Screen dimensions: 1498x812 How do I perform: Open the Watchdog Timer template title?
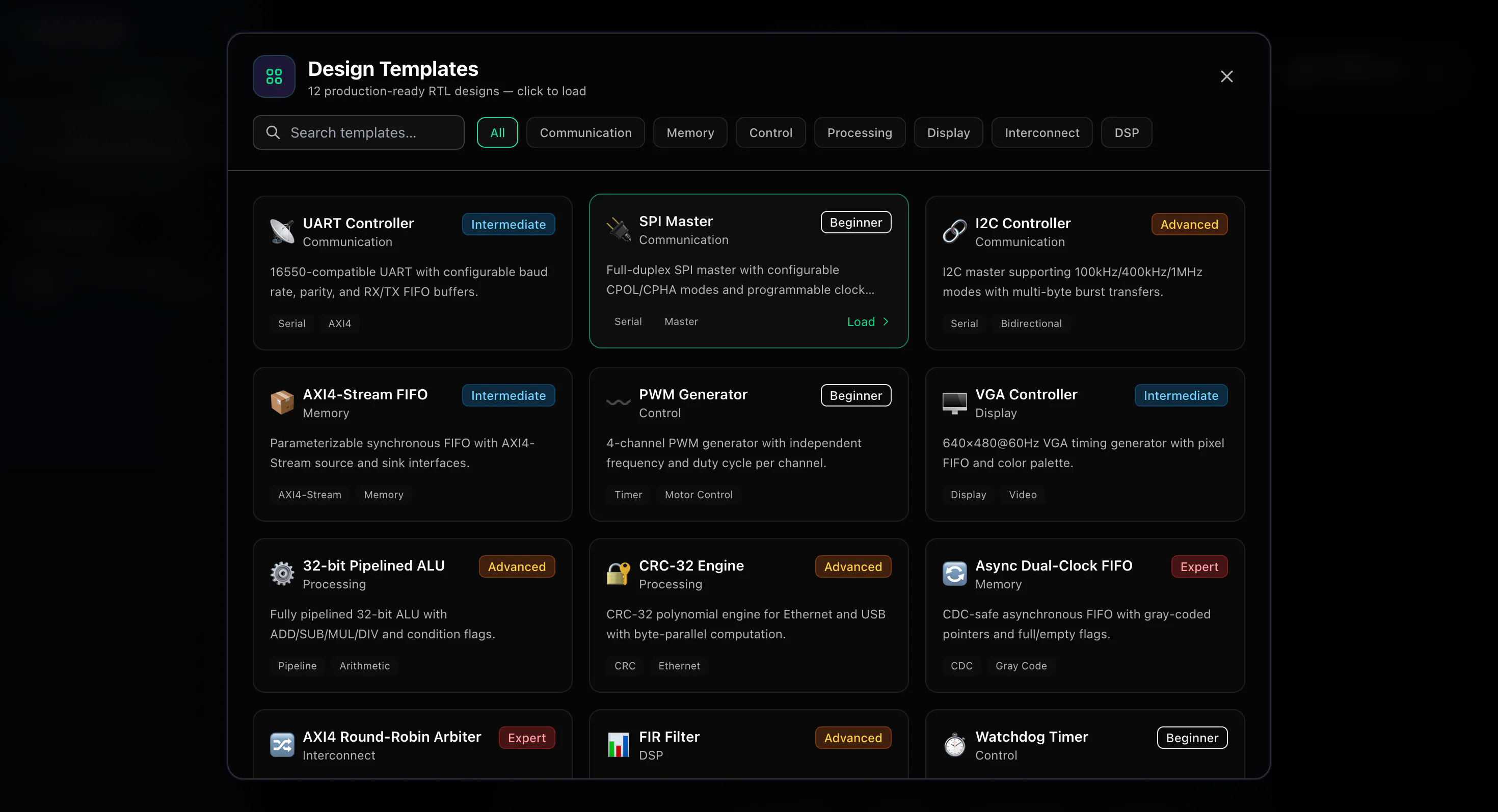tap(1032, 737)
